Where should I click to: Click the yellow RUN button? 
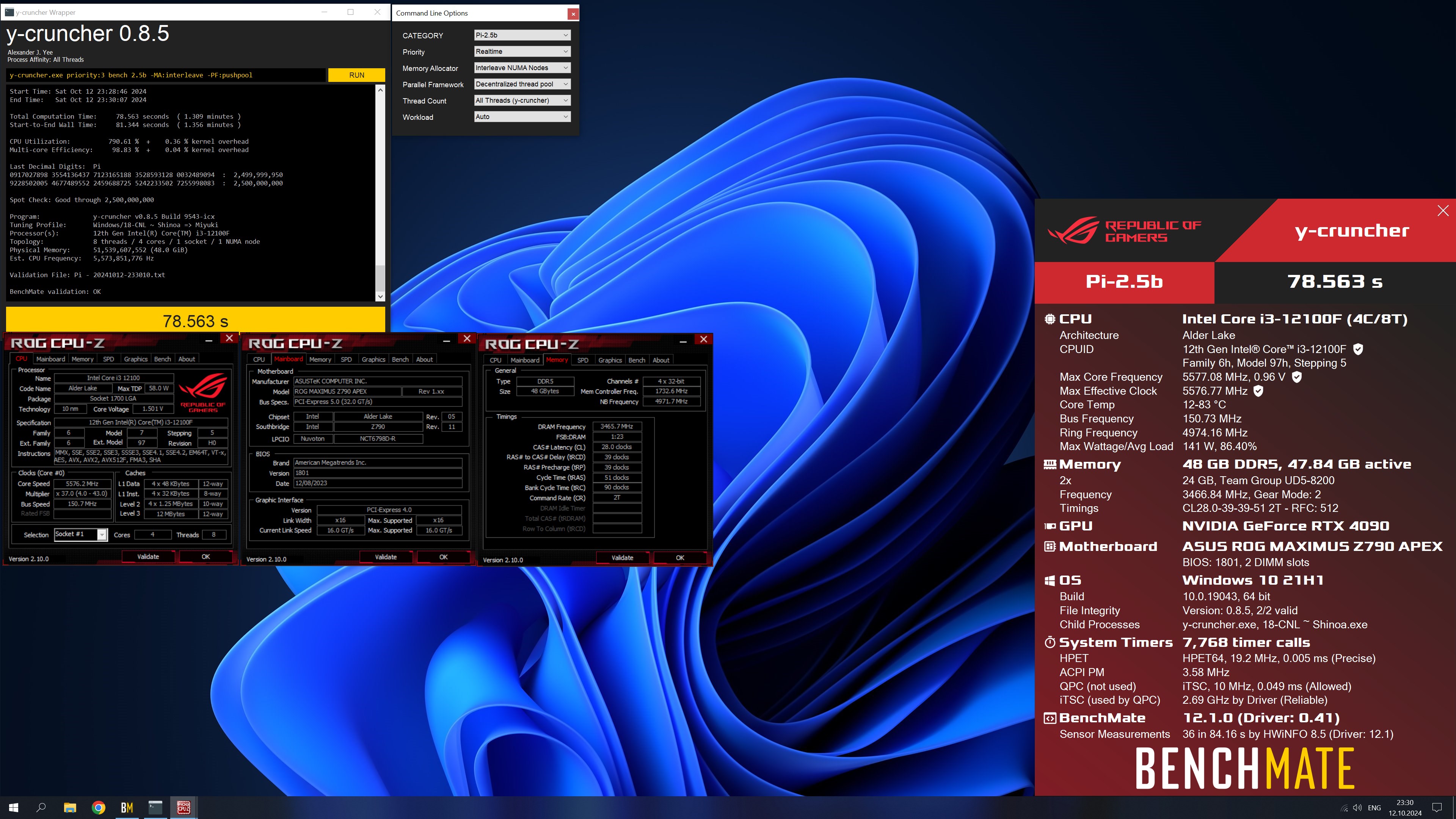pyautogui.click(x=356, y=75)
